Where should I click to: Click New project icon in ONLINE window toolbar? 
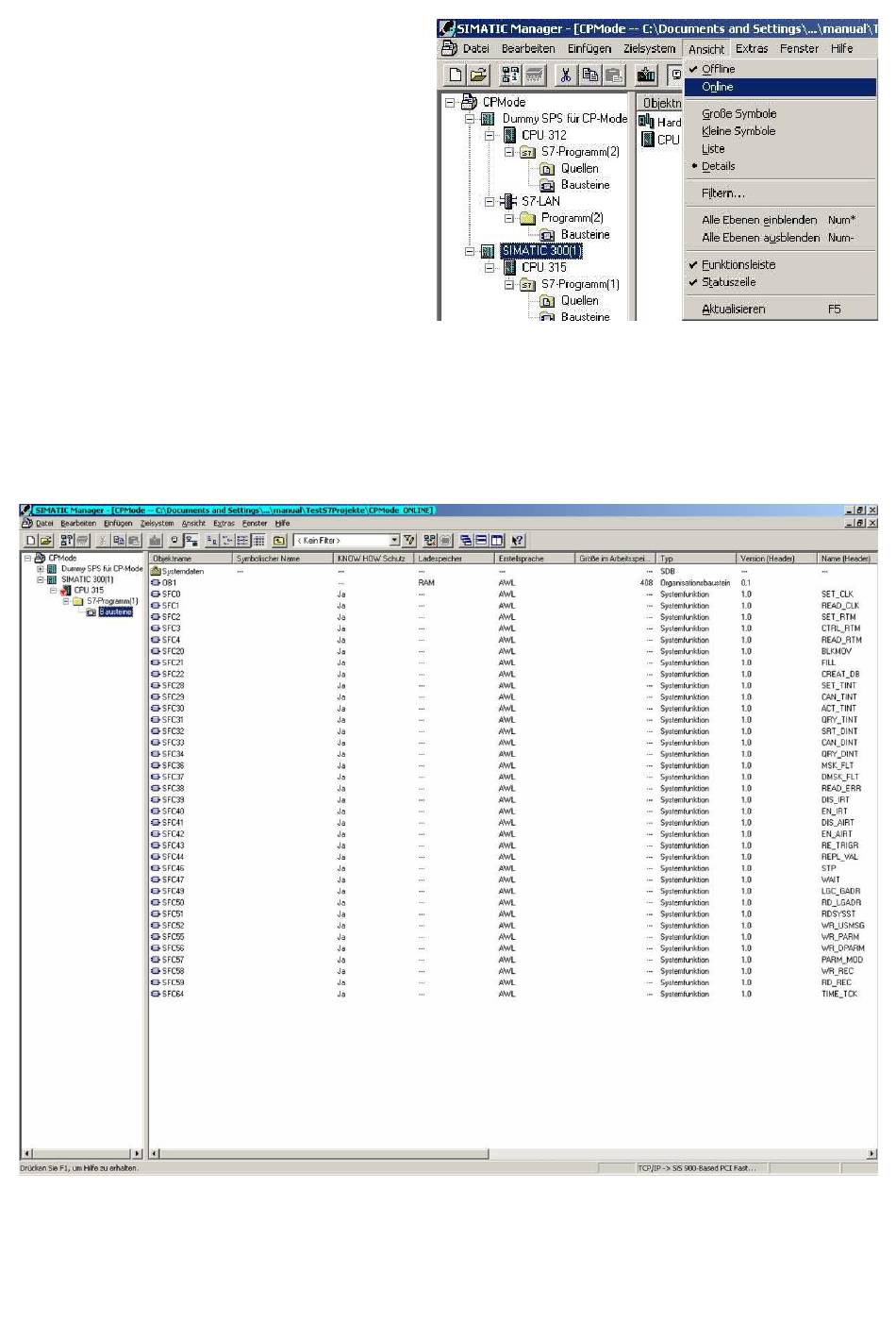point(31,541)
